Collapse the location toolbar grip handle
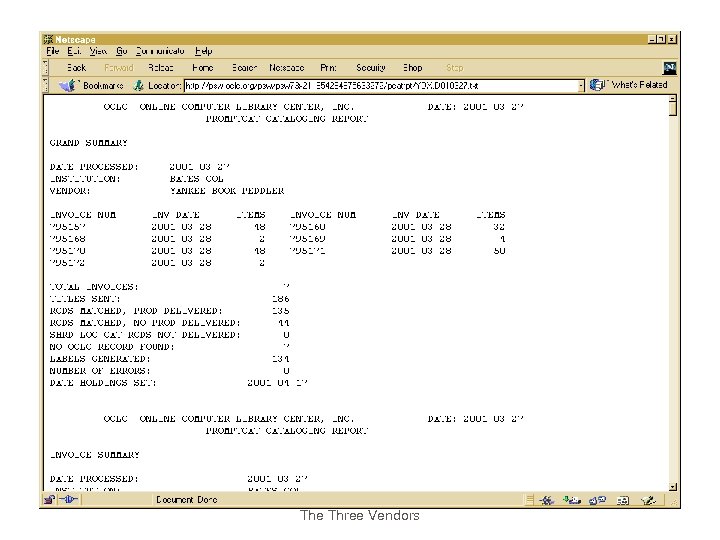Image resolution: width=720 pixels, height=540 pixels. pos(45,85)
